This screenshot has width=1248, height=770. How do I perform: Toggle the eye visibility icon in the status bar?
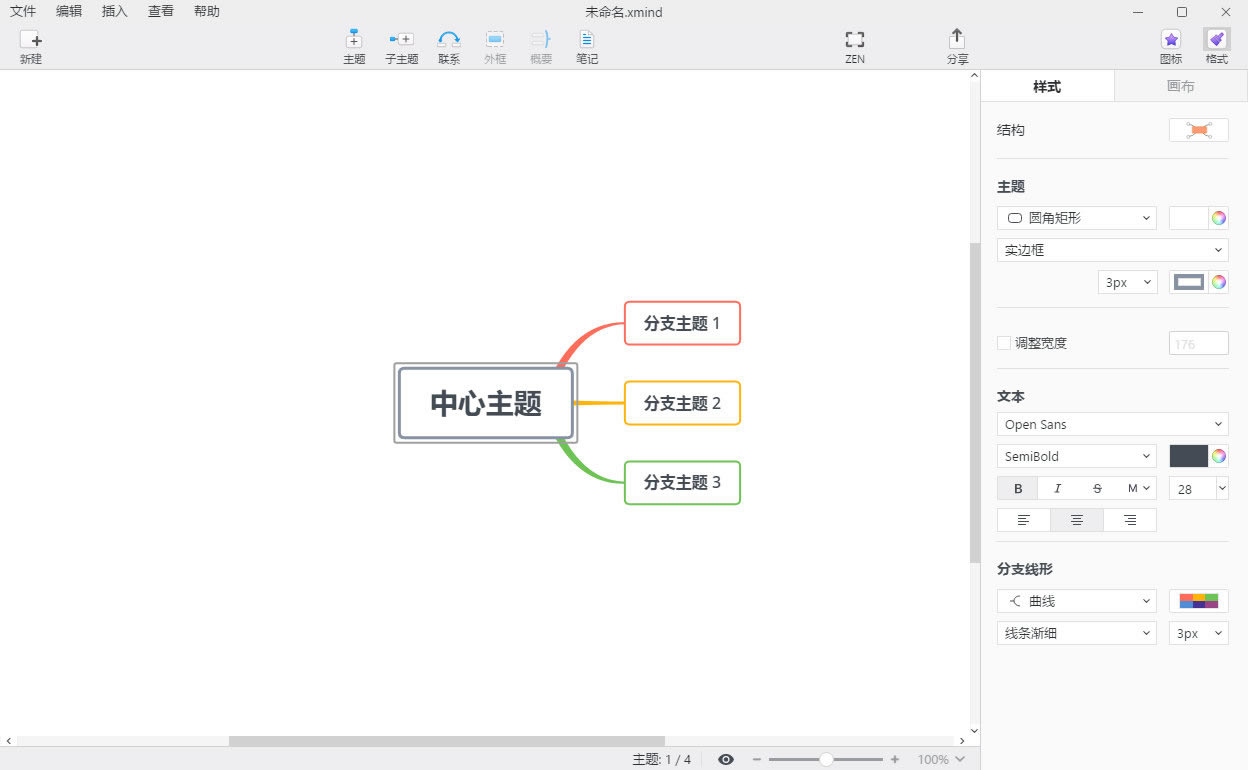pyautogui.click(x=726, y=760)
